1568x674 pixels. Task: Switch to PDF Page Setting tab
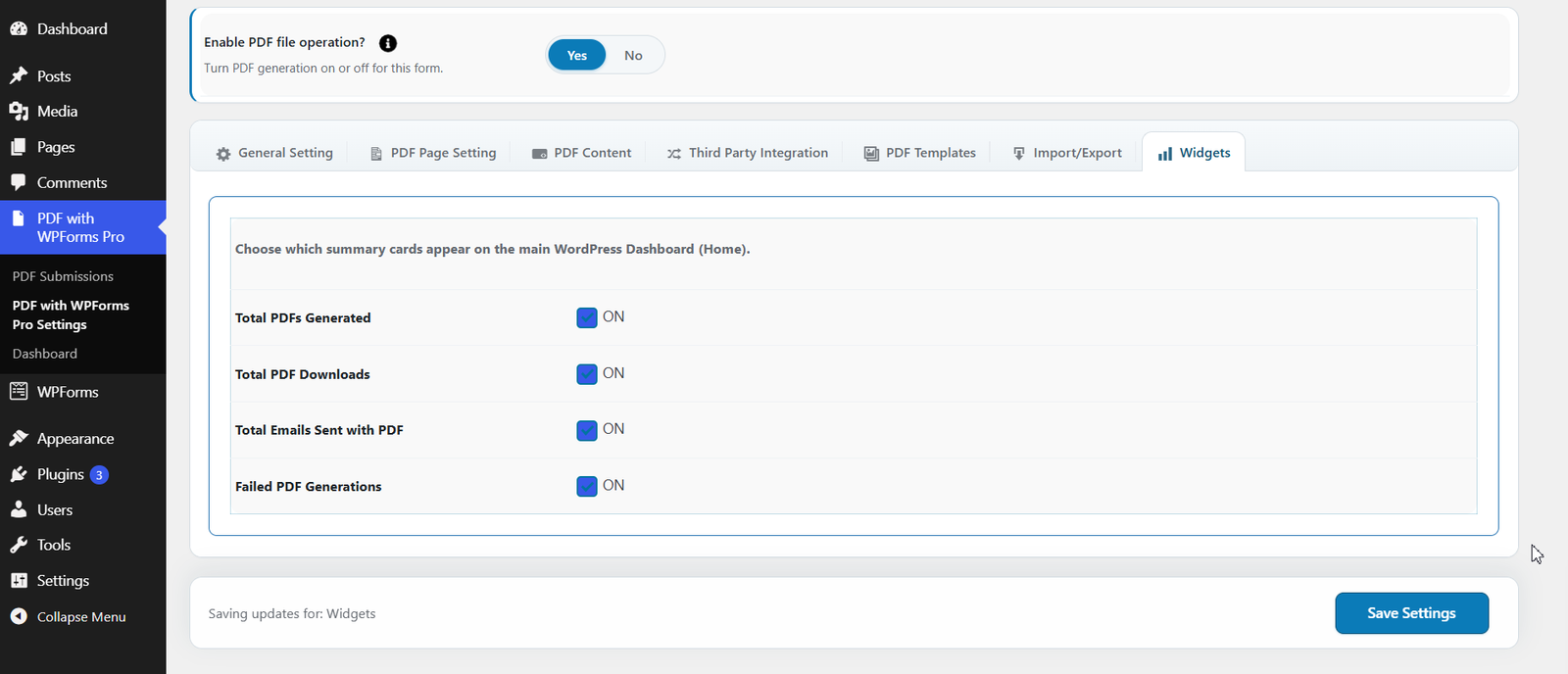pyautogui.click(x=433, y=153)
